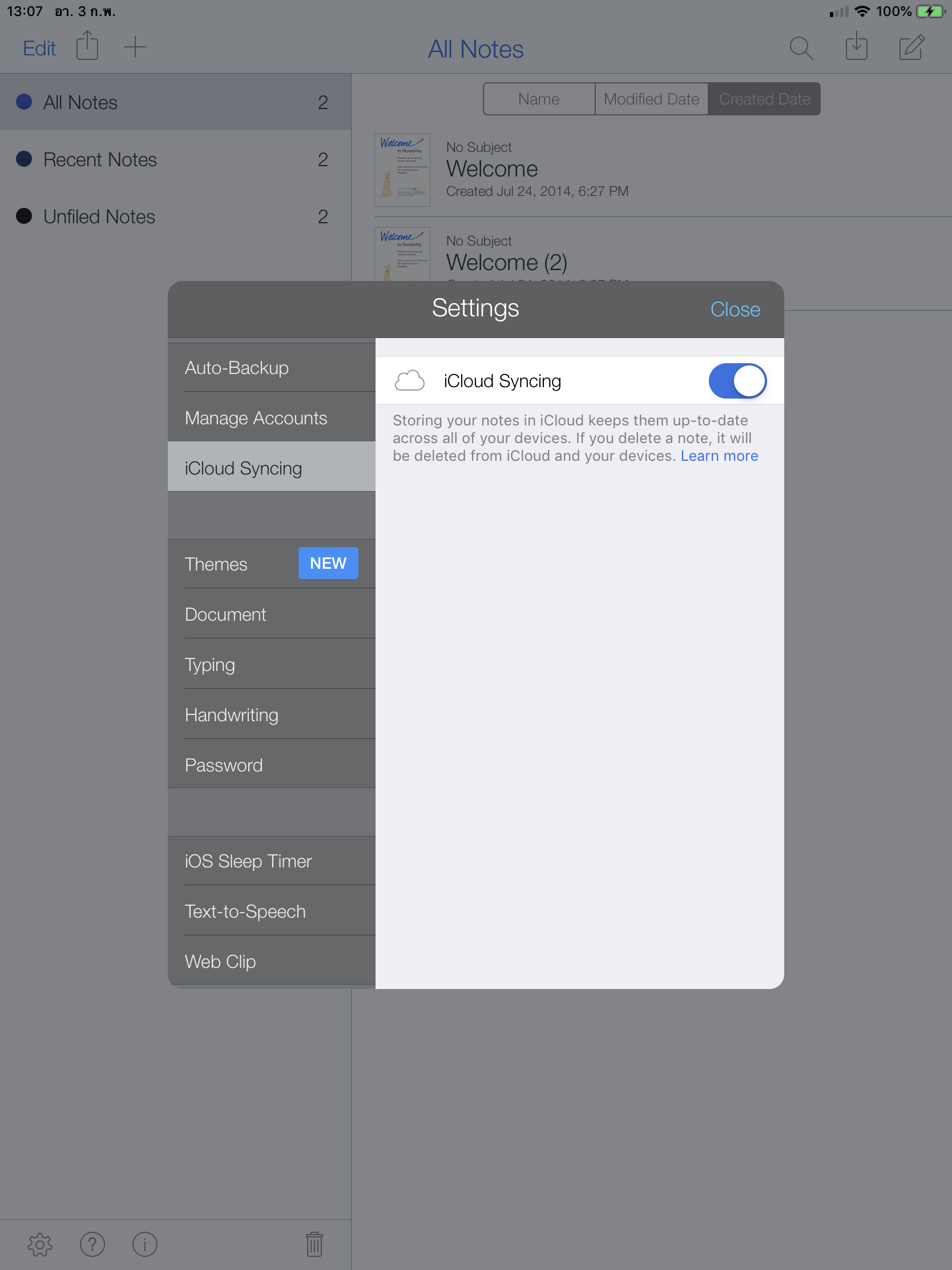Screen dimensions: 952x1270
Task: Turn off the iCloud Syncing switch
Action: (x=737, y=381)
